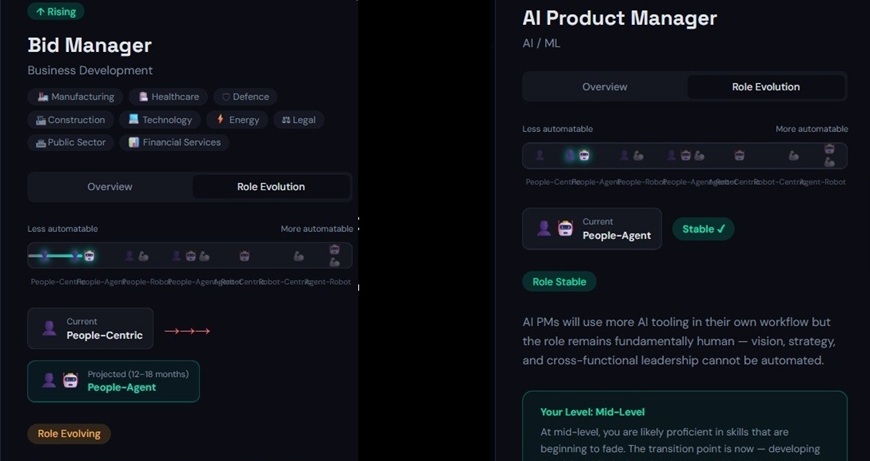The image size is (870, 461).
Task: Select the Healthcare industry tag
Action: click(168, 97)
